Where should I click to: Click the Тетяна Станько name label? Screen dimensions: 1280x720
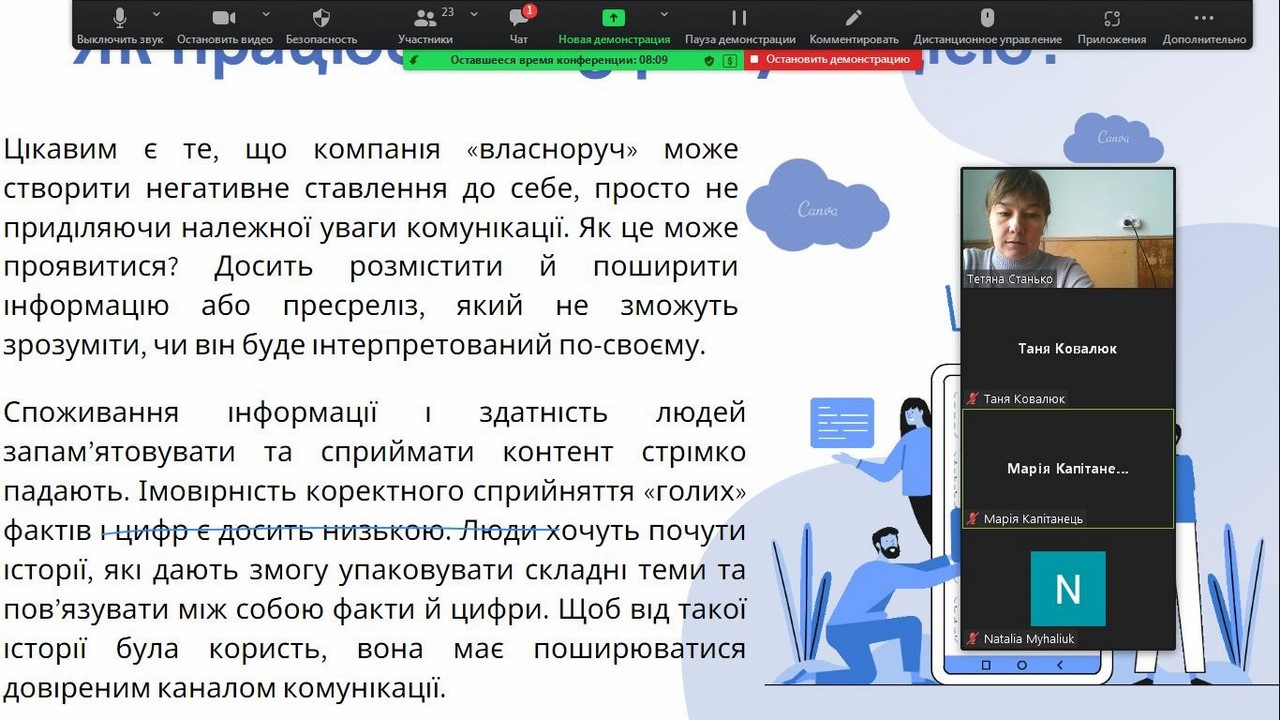tap(1009, 279)
